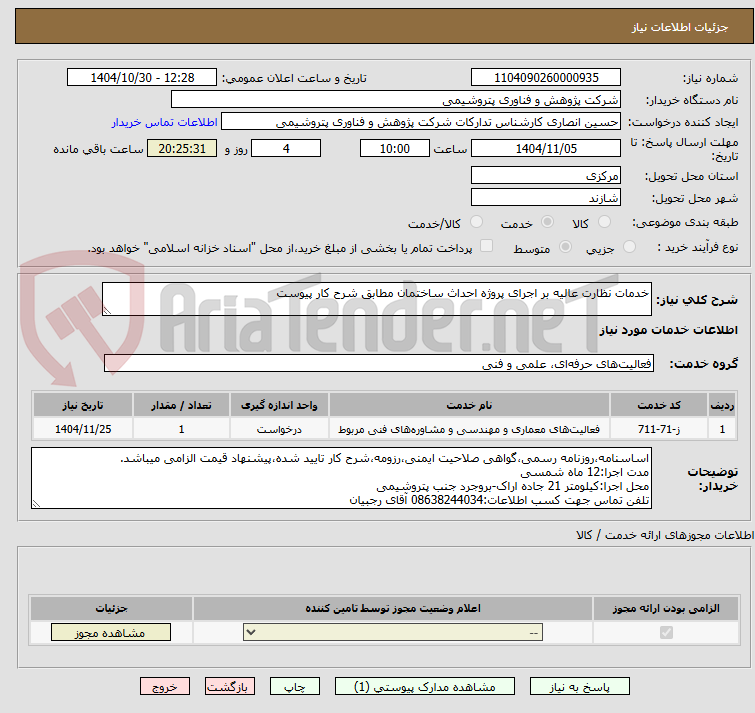Click the remaining days field showing 4
This screenshot has width=755, height=713.
(x=286, y=148)
